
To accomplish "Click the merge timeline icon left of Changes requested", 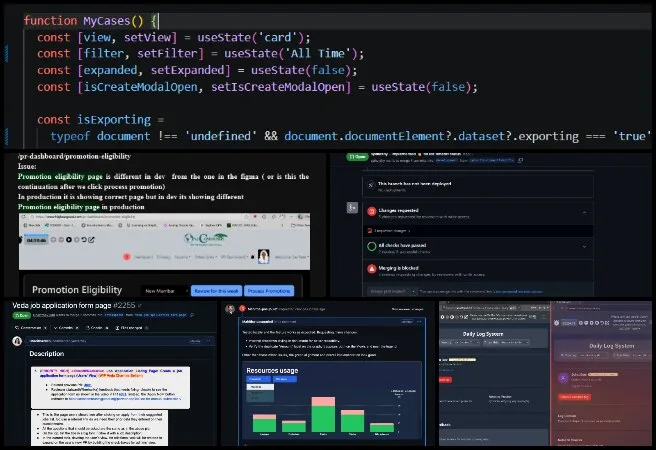I will (352, 207).
